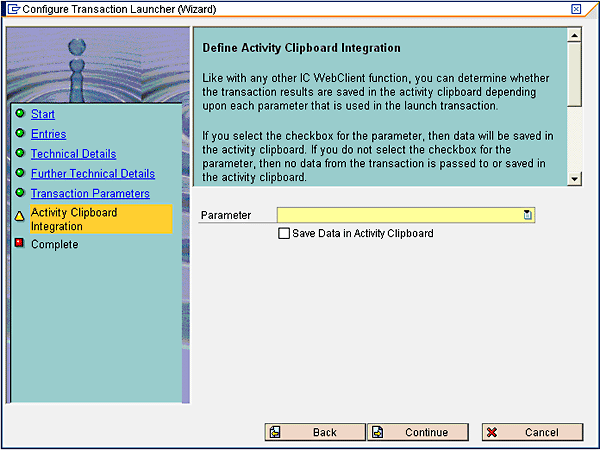Image resolution: width=600 pixels, height=450 pixels.
Task: Click the description scrollbar thumb
Action: [574, 75]
